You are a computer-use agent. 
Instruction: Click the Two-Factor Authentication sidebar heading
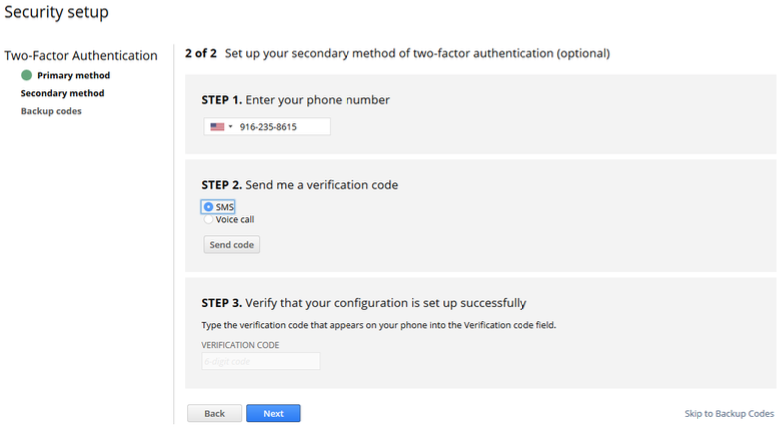coord(81,55)
